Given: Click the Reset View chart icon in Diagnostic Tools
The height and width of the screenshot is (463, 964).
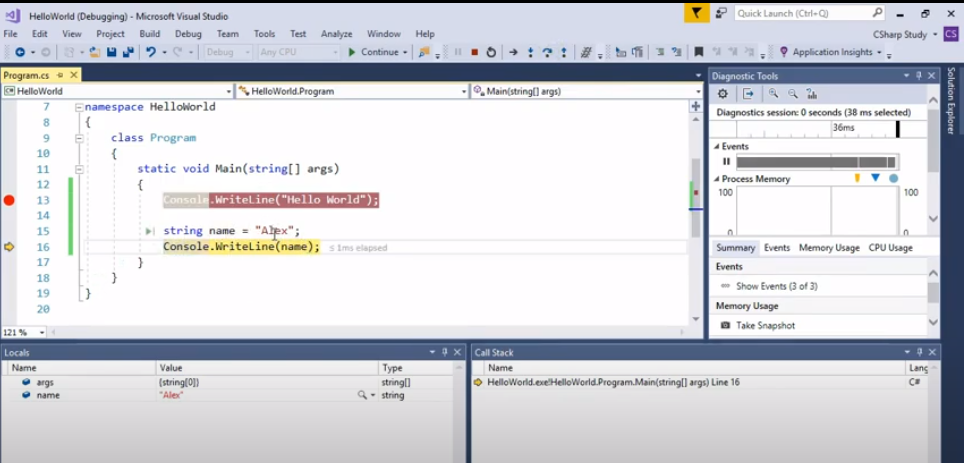Looking at the screenshot, I should [812, 94].
